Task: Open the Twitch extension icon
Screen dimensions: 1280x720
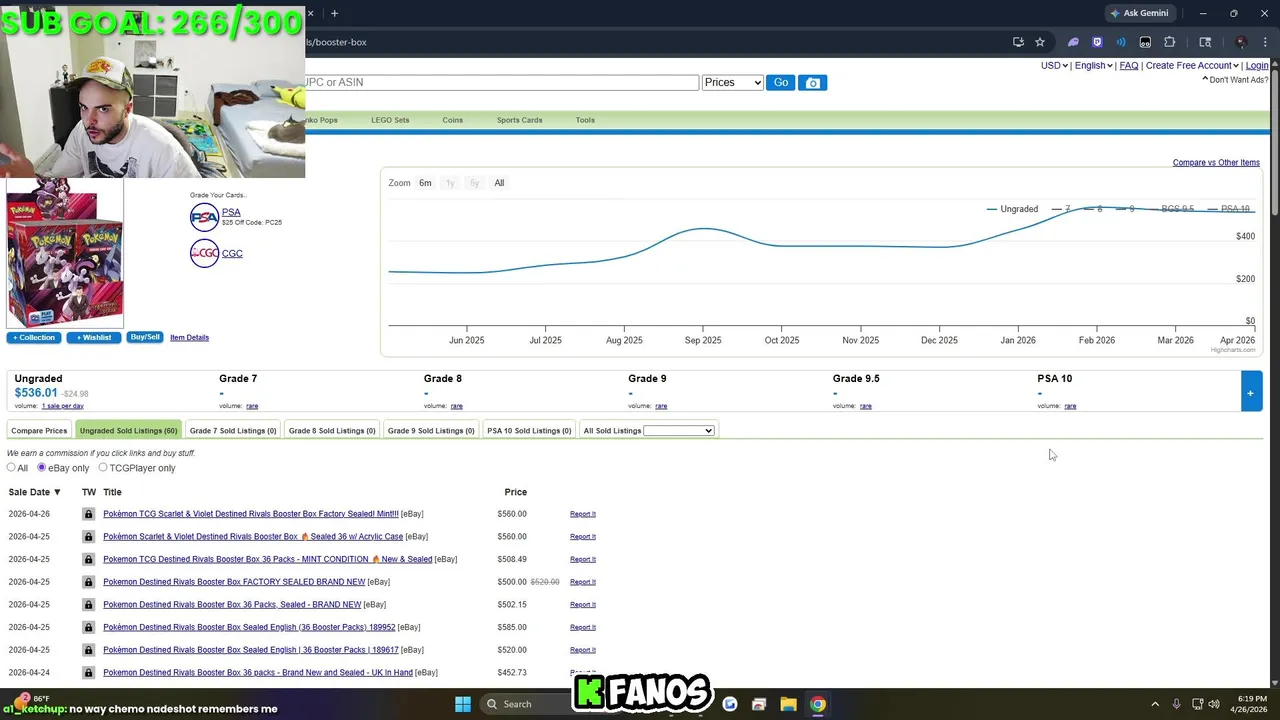Action: [x=1097, y=42]
